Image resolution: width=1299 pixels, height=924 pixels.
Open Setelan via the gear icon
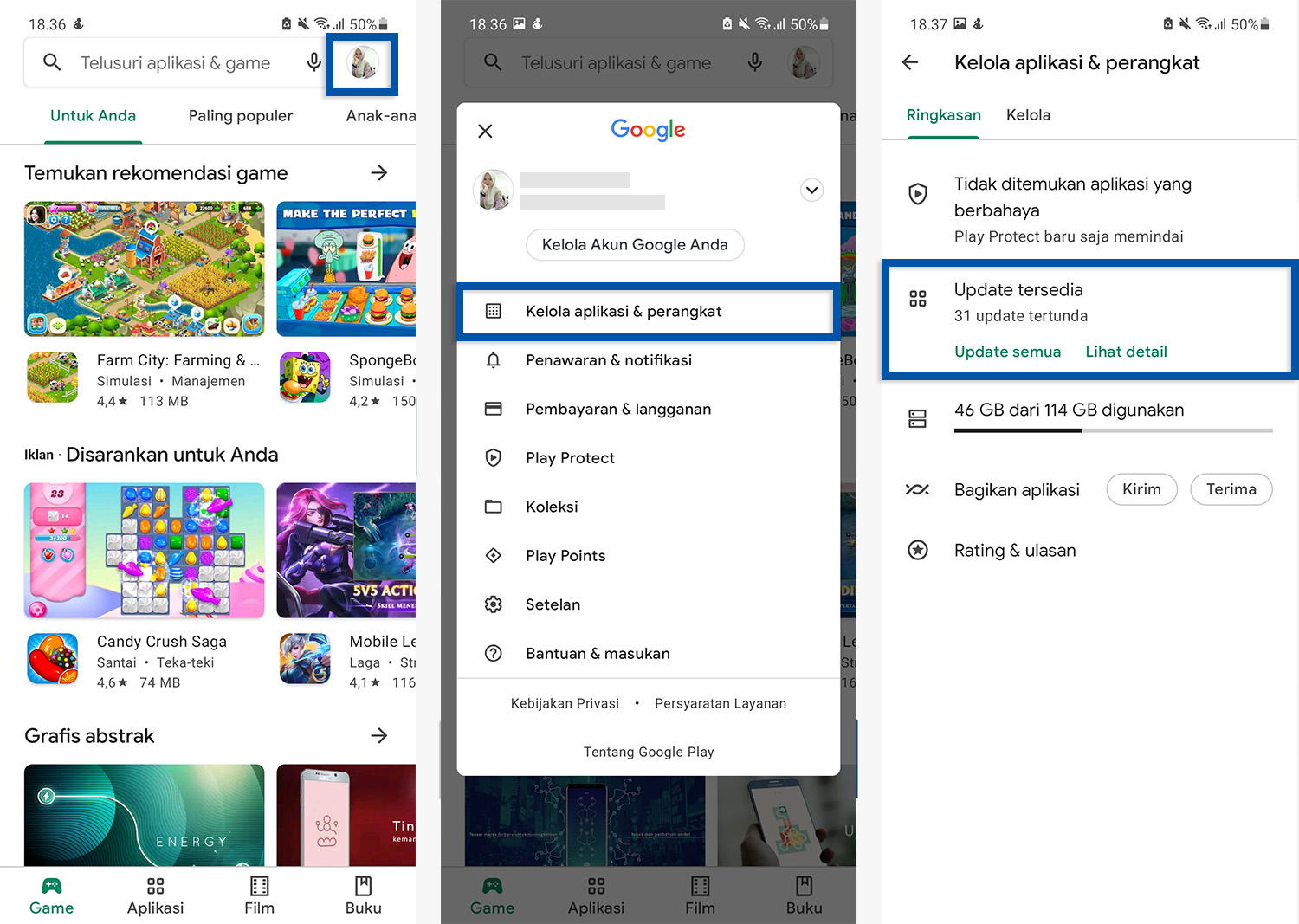click(x=494, y=604)
